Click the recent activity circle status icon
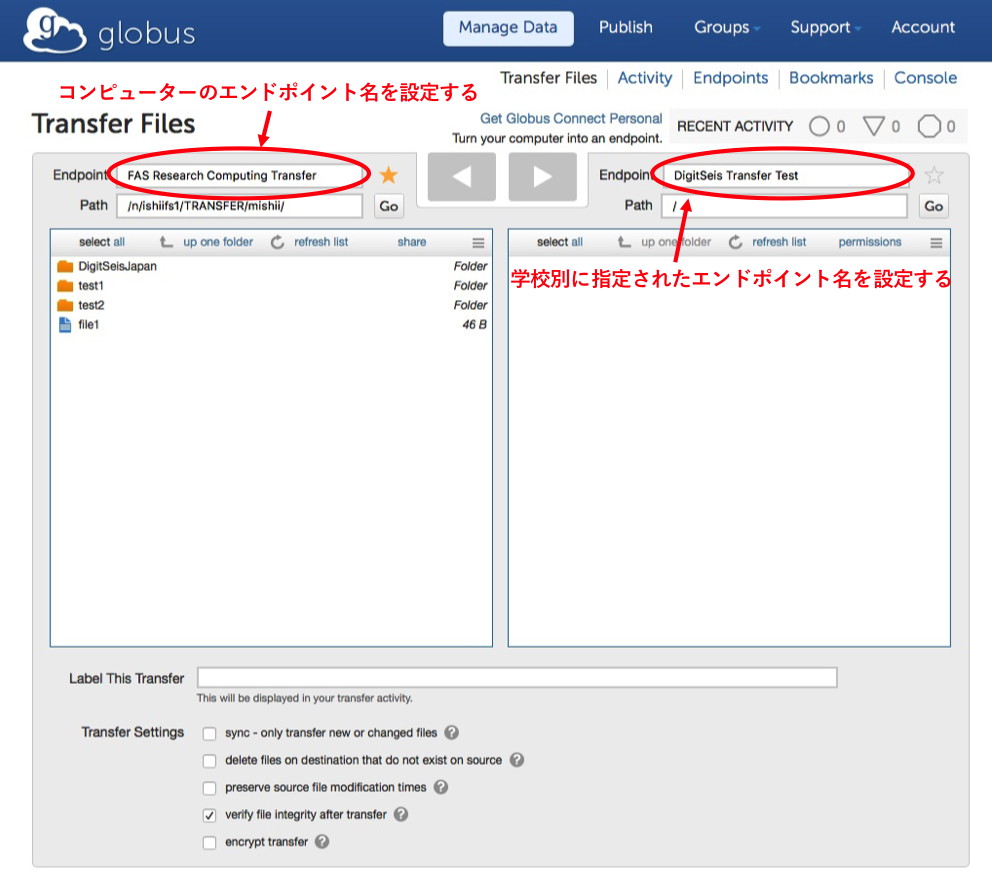 pyautogui.click(x=819, y=126)
